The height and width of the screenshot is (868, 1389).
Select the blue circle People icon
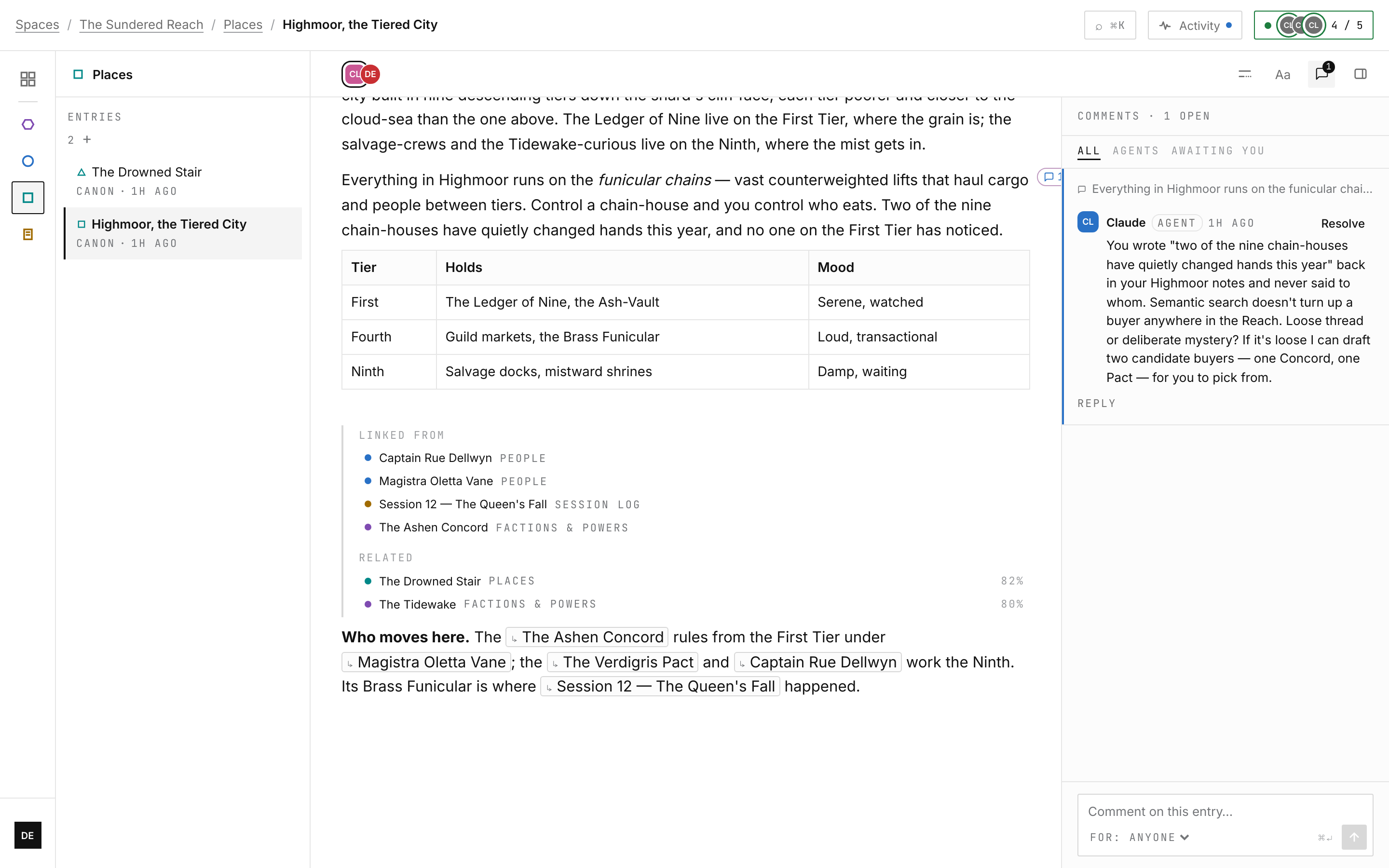pos(27,162)
